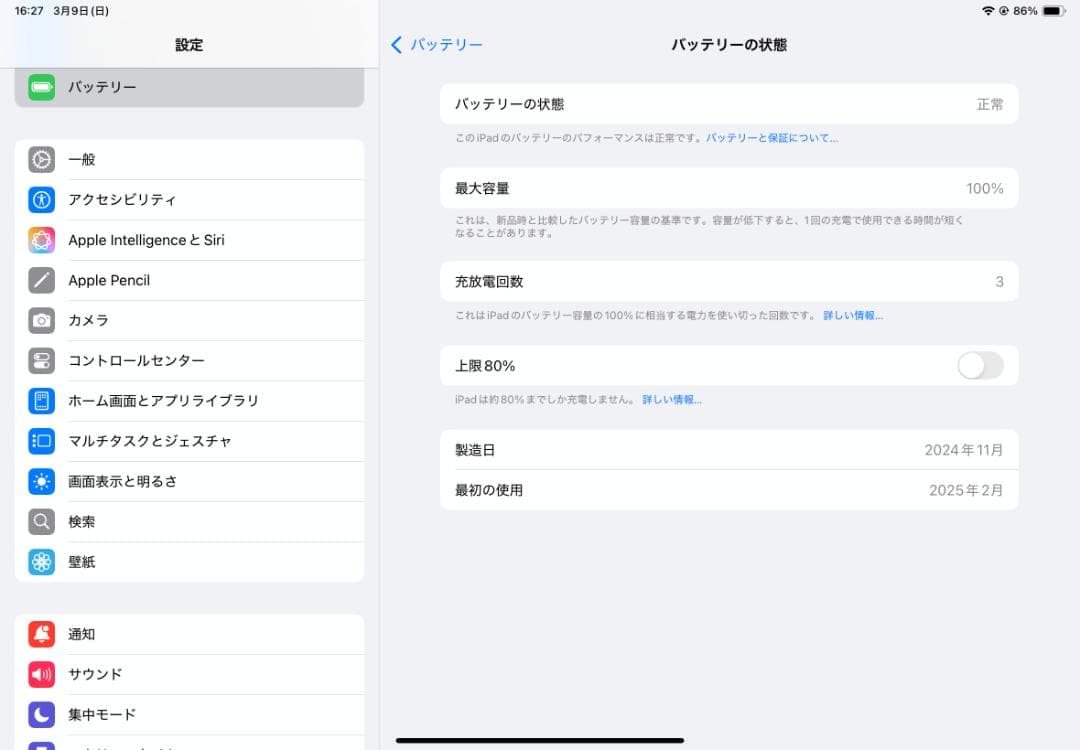1080x750 pixels.
Task: Open 通知 settings
Action: click(x=82, y=634)
